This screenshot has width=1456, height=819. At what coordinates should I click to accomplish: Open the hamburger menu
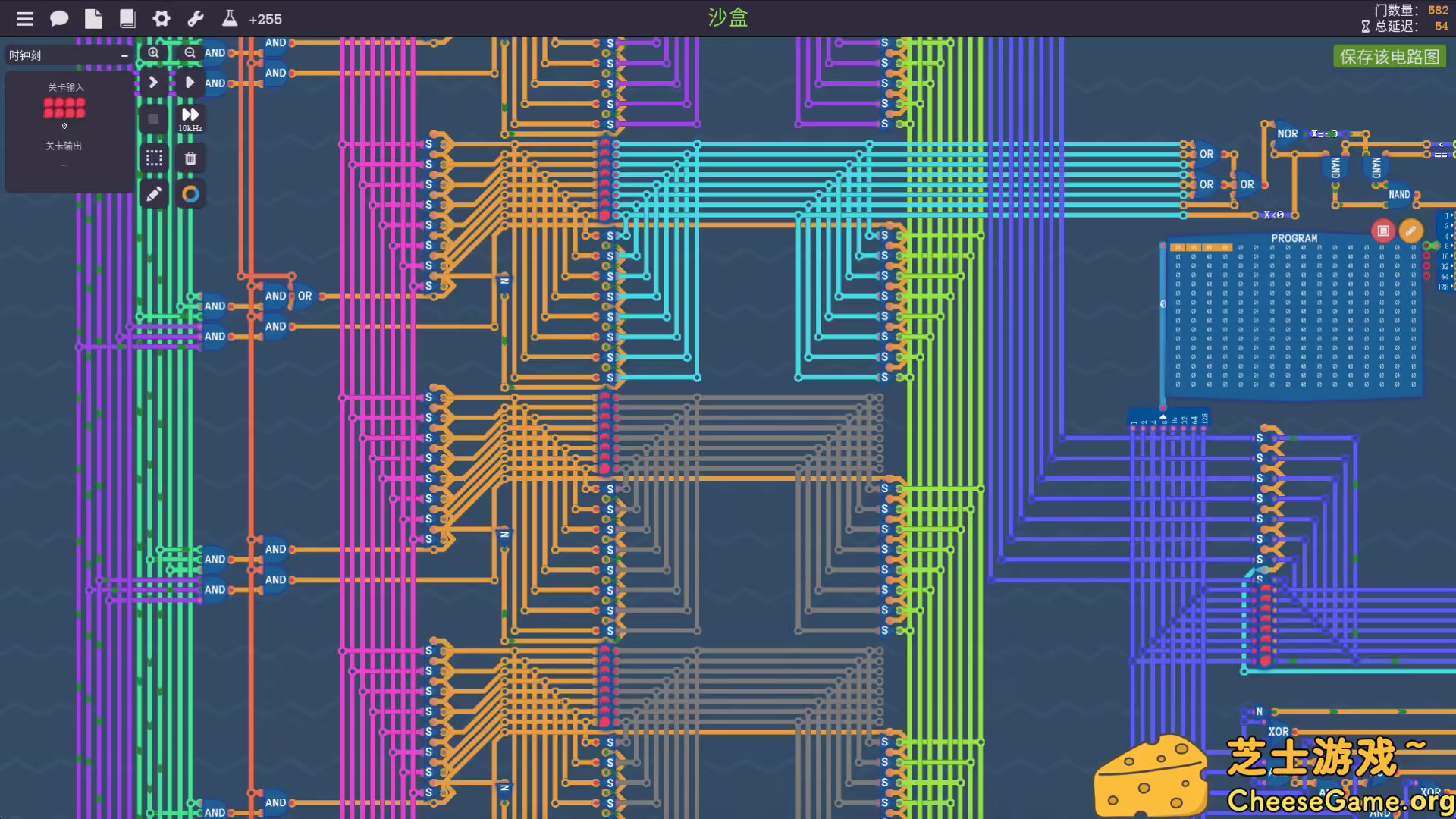tap(25, 18)
